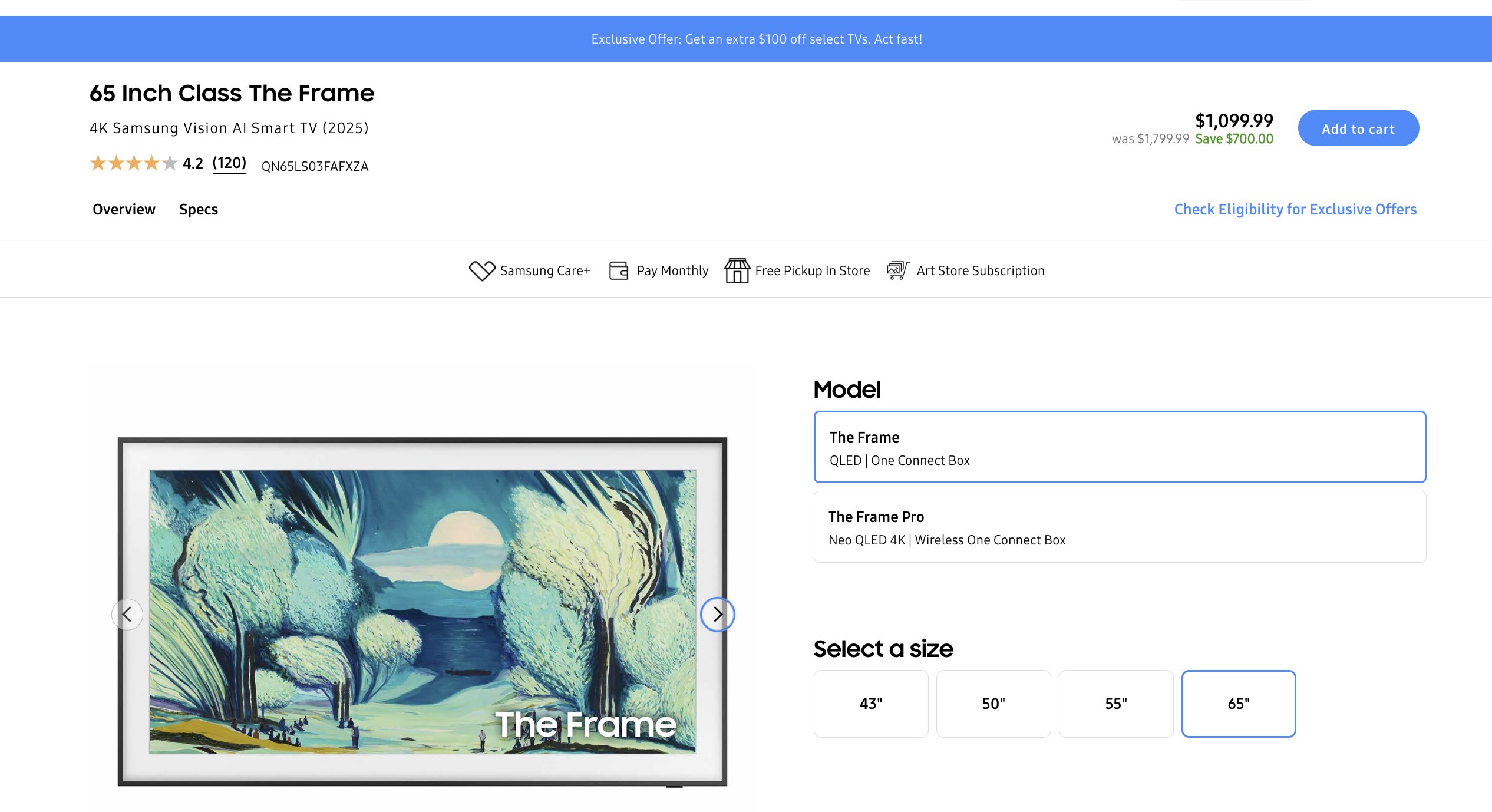Click the Art Store Subscription cart icon
Viewport: 1492px width, 812px height.
(x=897, y=270)
